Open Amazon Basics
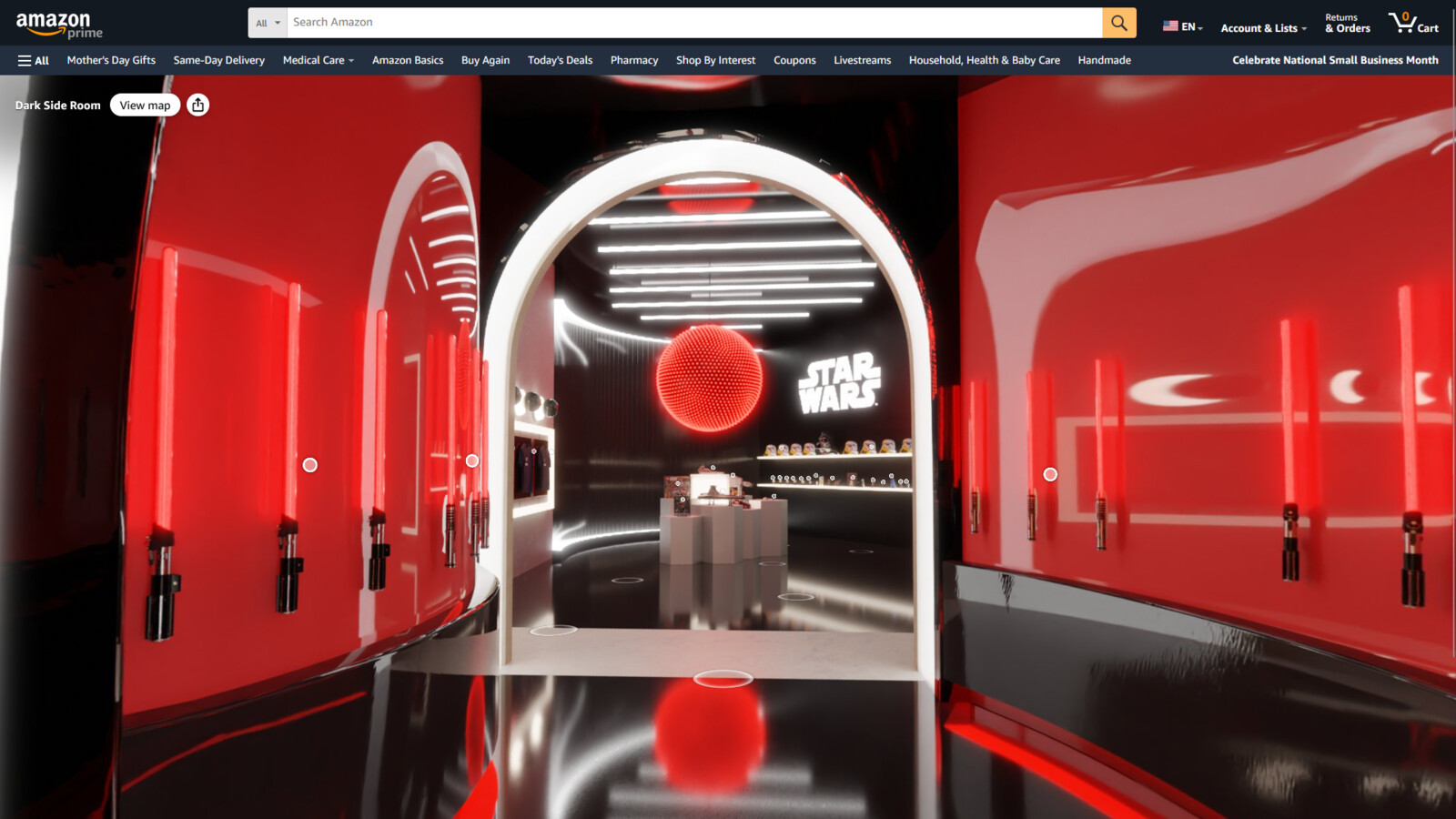This screenshot has height=819, width=1456. click(408, 60)
